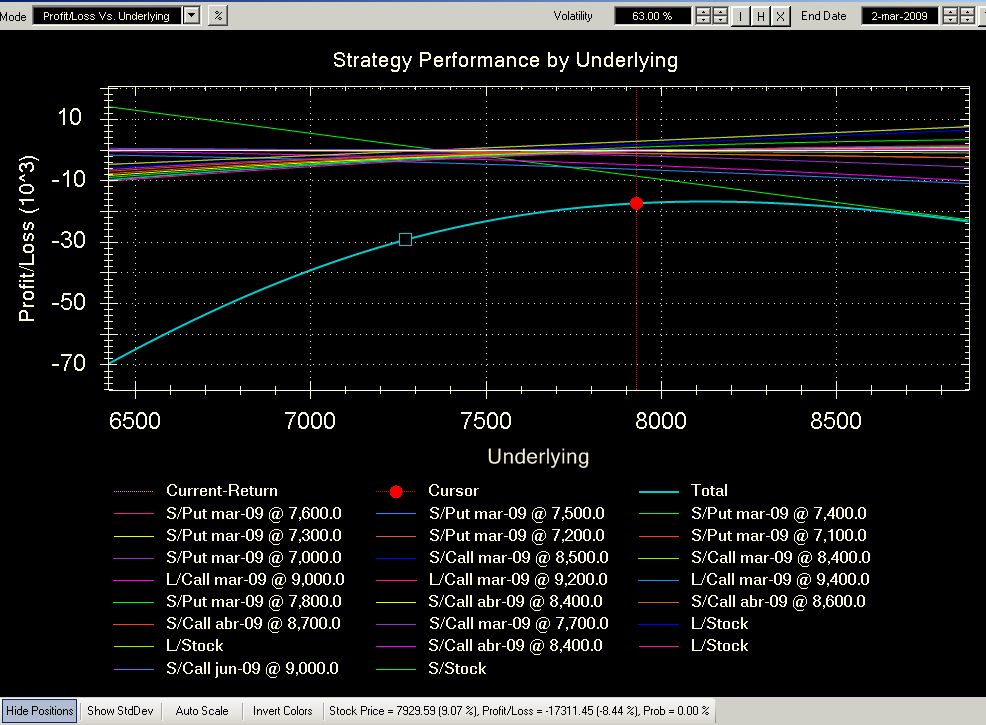Click the percent (%) toolbar button

click(219, 16)
